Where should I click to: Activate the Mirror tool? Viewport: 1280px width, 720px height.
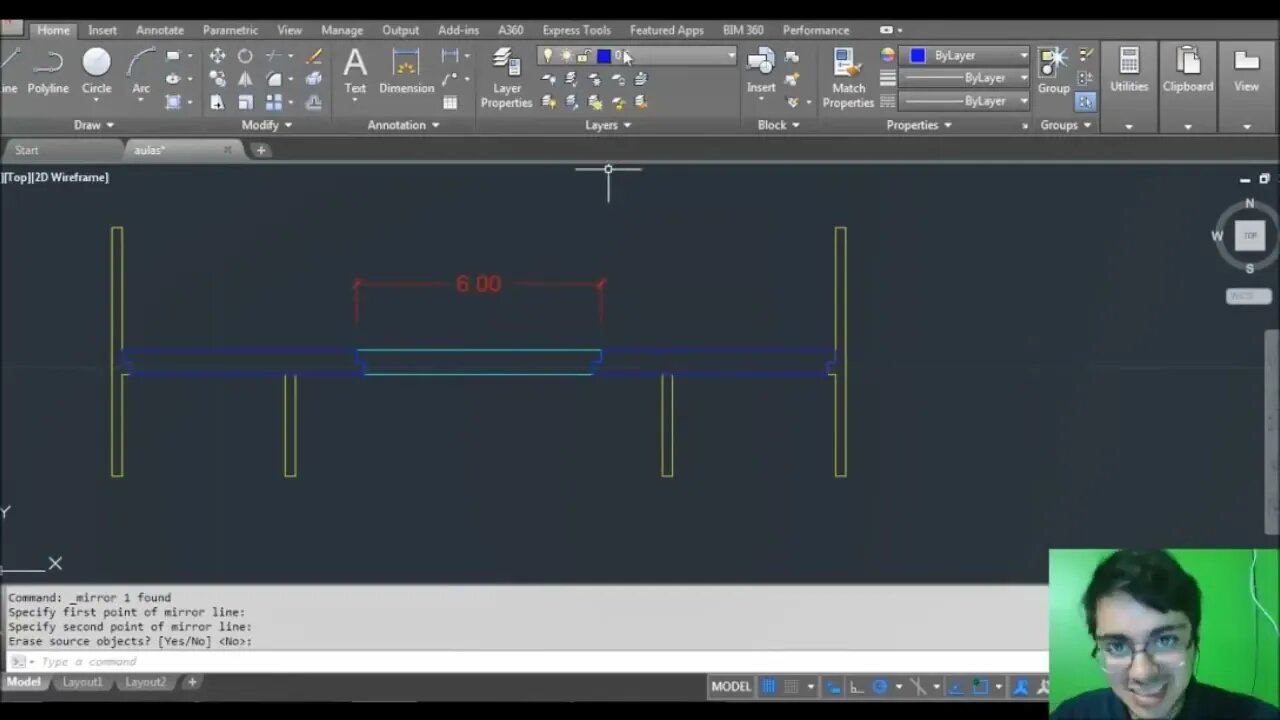[x=245, y=79]
